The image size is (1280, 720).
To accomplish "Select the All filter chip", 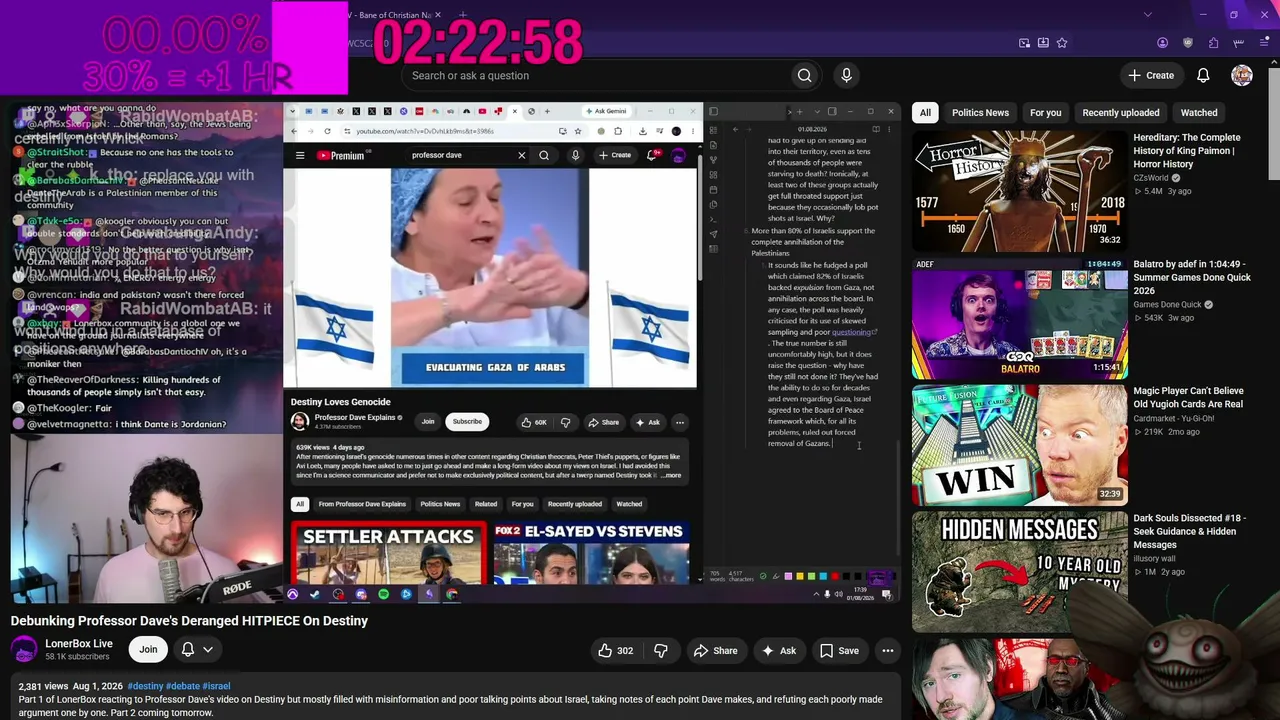I will pyautogui.click(x=925, y=113).
